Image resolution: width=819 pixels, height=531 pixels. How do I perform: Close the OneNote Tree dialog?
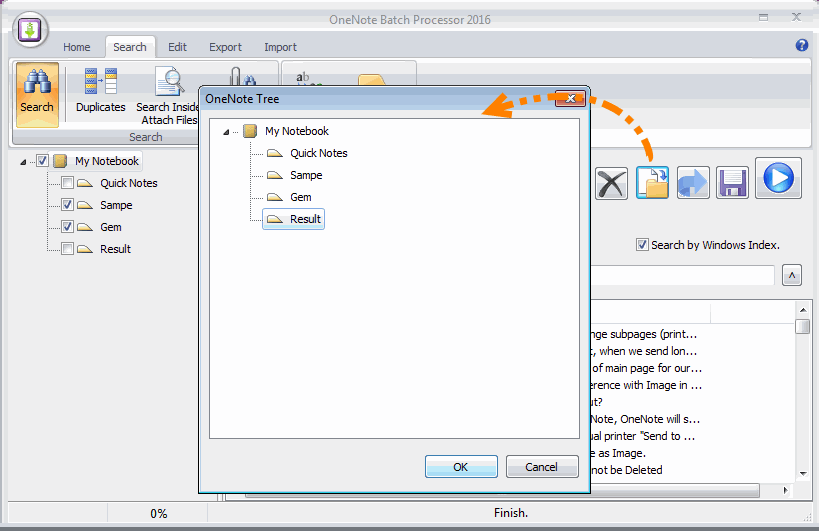tap(570, 98)
